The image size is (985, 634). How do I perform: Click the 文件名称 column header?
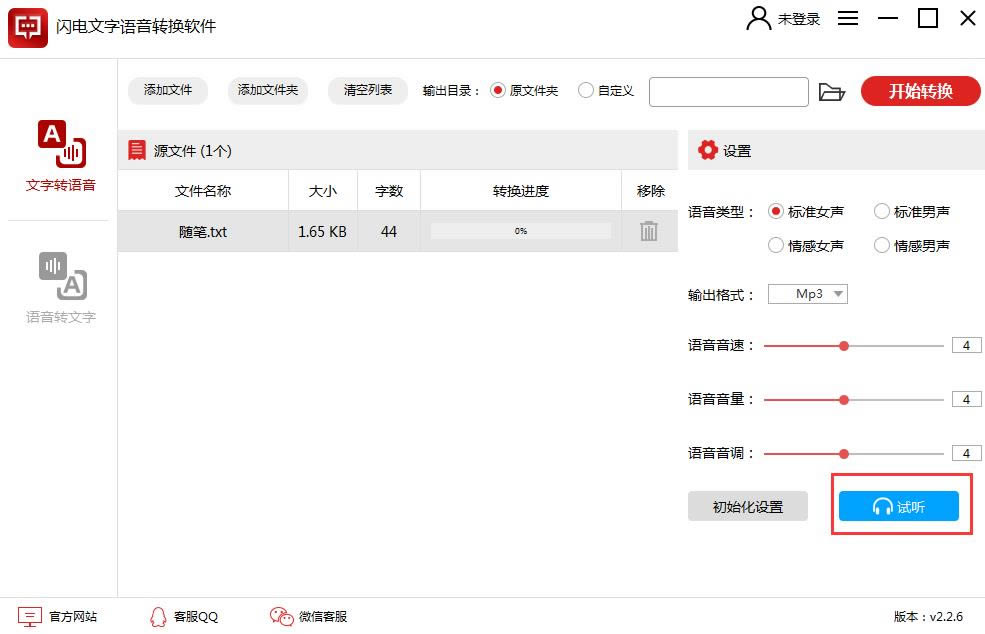(x=203, y=191)
